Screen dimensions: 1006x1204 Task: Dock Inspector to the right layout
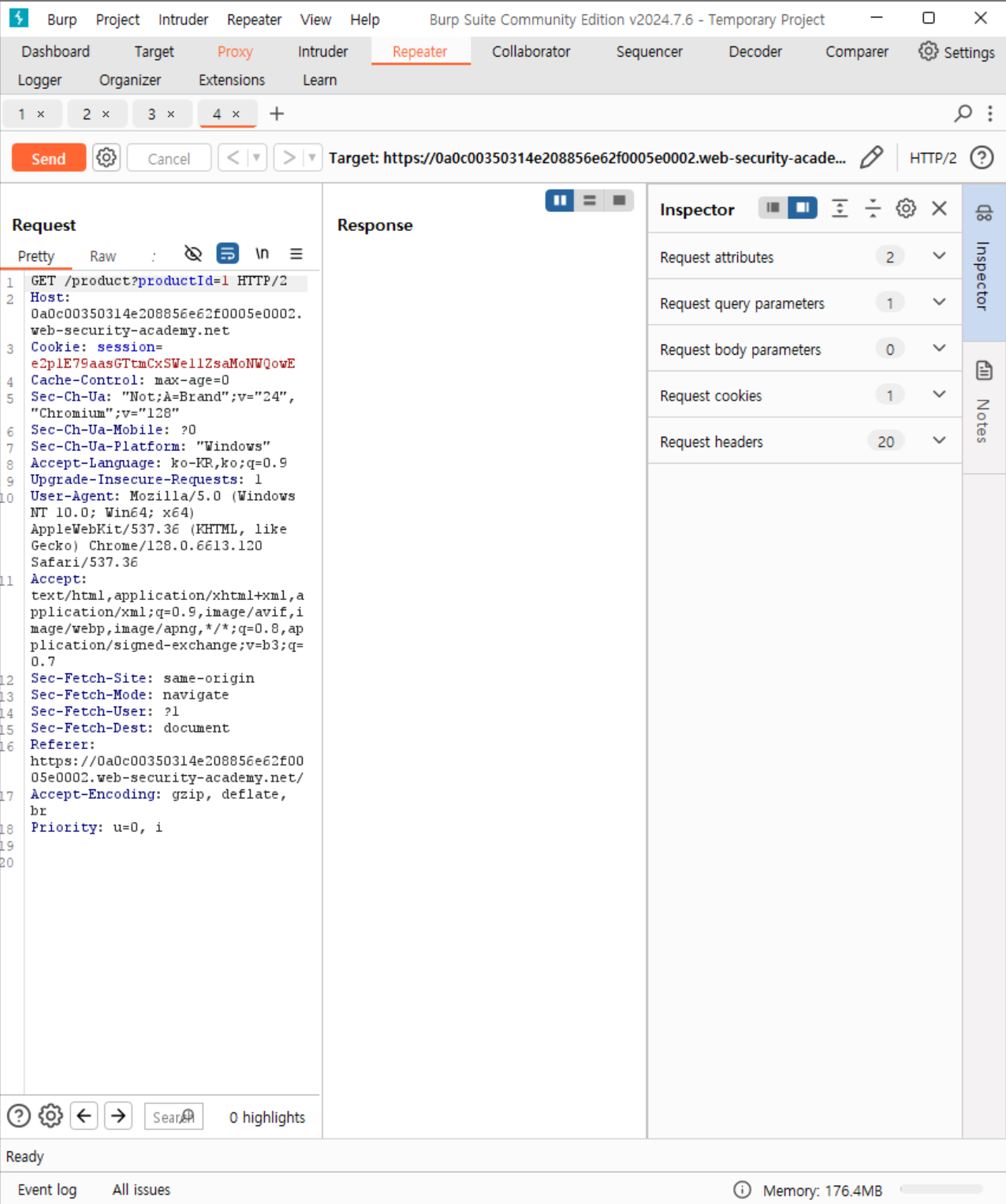pyautogui.click(x=803, y=208)
